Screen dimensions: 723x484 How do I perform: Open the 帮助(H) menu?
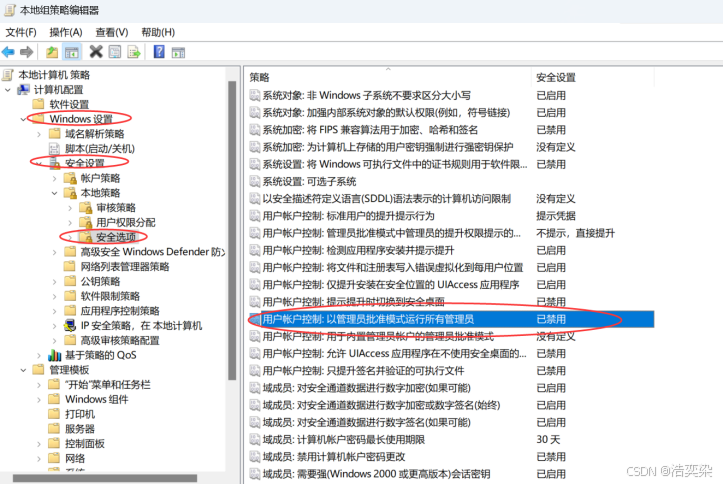tap(158, 32)
